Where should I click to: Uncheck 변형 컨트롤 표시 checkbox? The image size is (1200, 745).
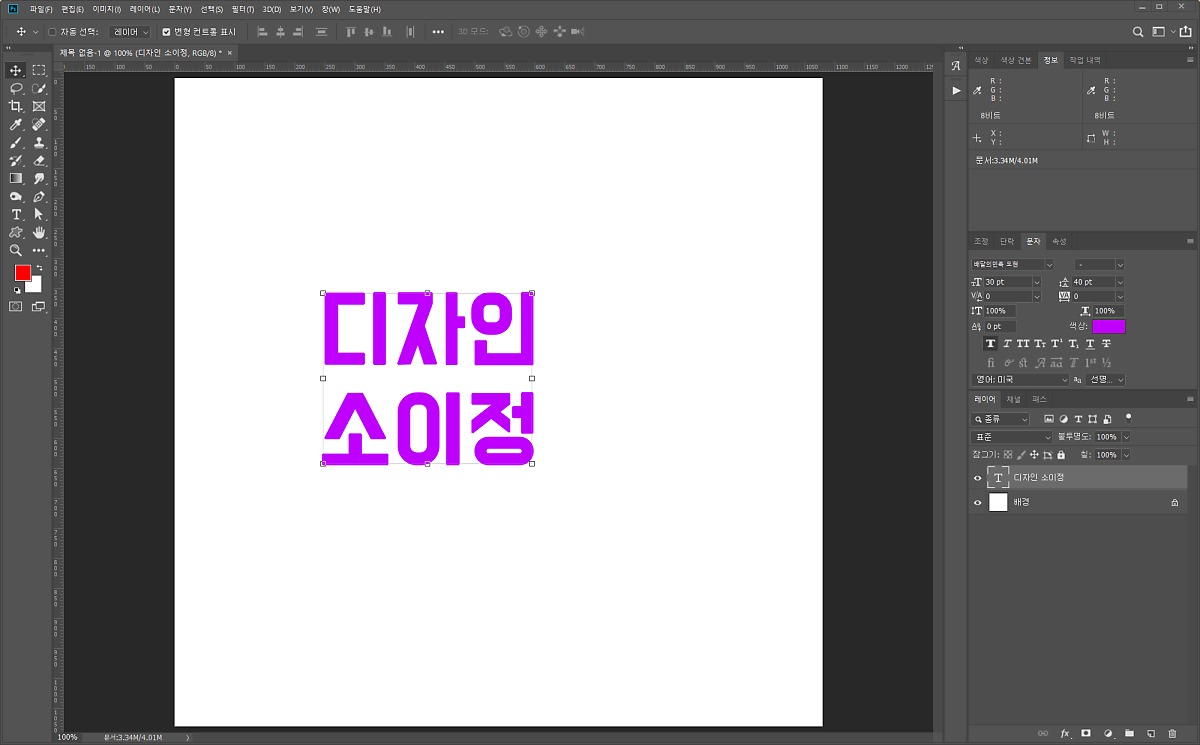tap(166, 32)
